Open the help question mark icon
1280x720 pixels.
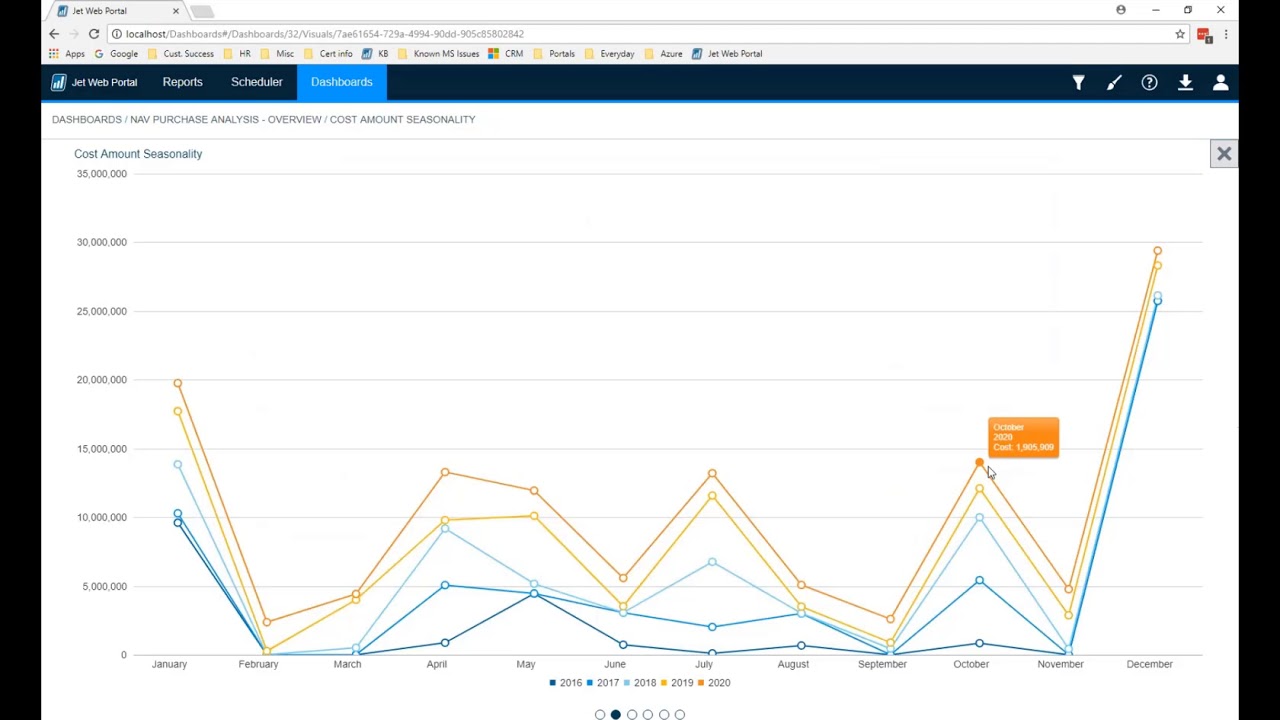coord(1149,83)
